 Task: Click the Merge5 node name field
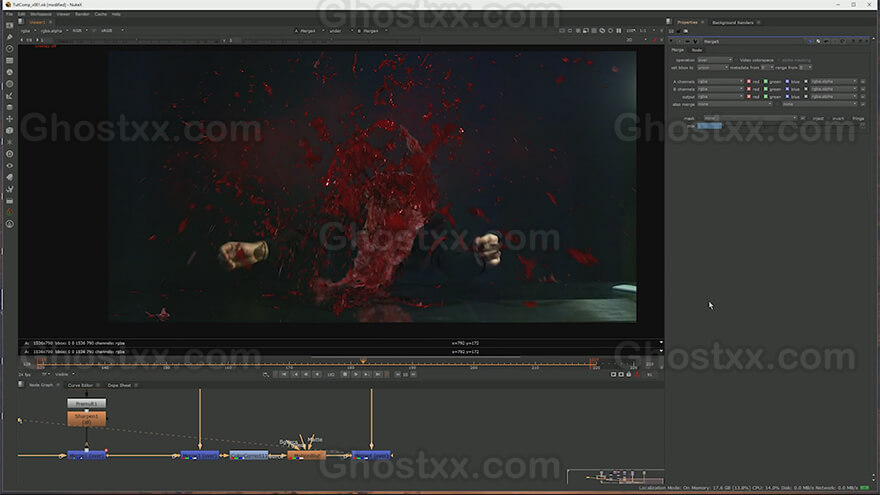click(755, 42)
